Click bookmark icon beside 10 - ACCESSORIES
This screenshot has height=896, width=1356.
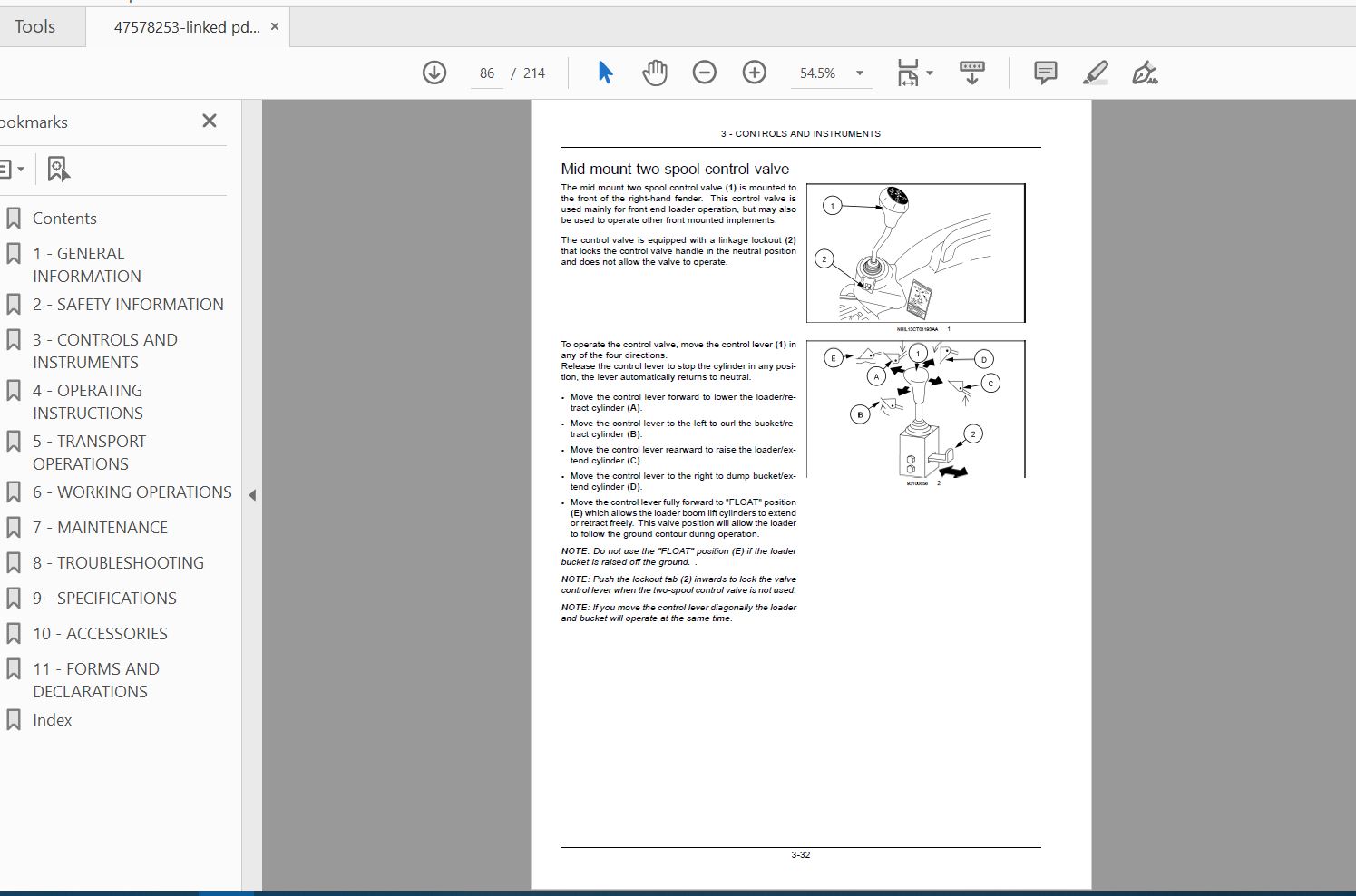point(14,634)
